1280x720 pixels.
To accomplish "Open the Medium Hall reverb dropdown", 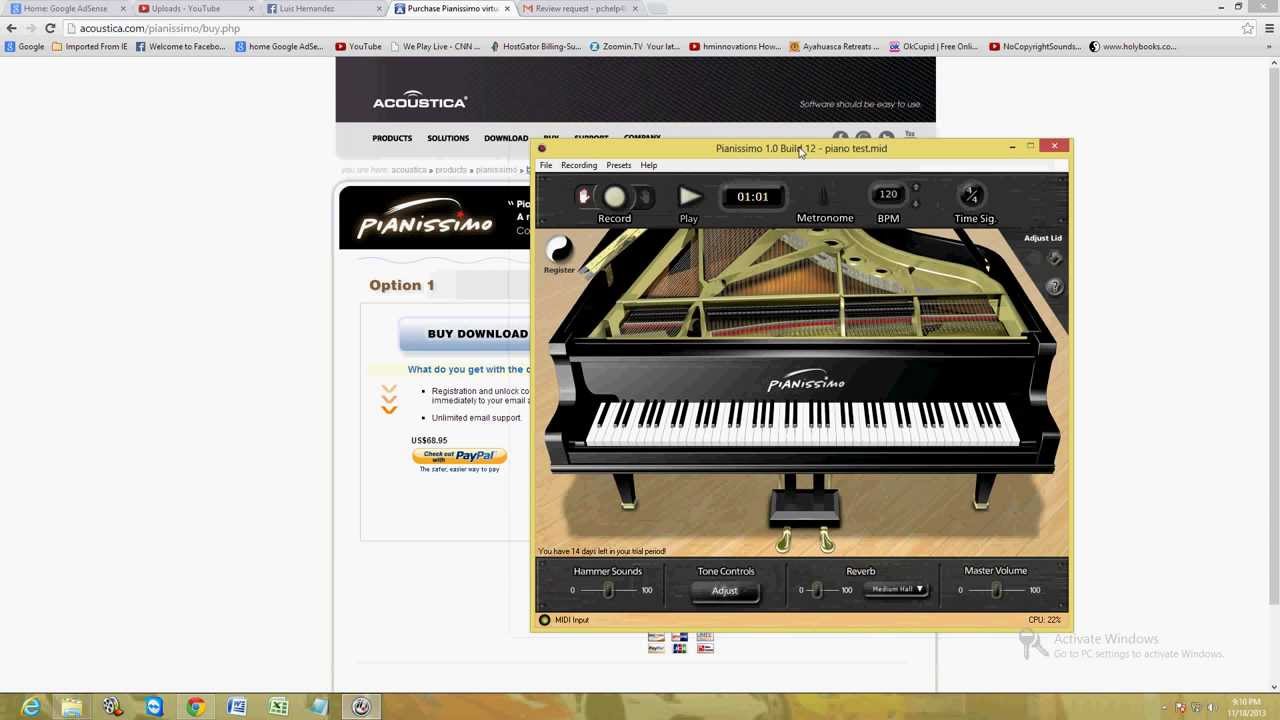I will click(x=897, y=590).
